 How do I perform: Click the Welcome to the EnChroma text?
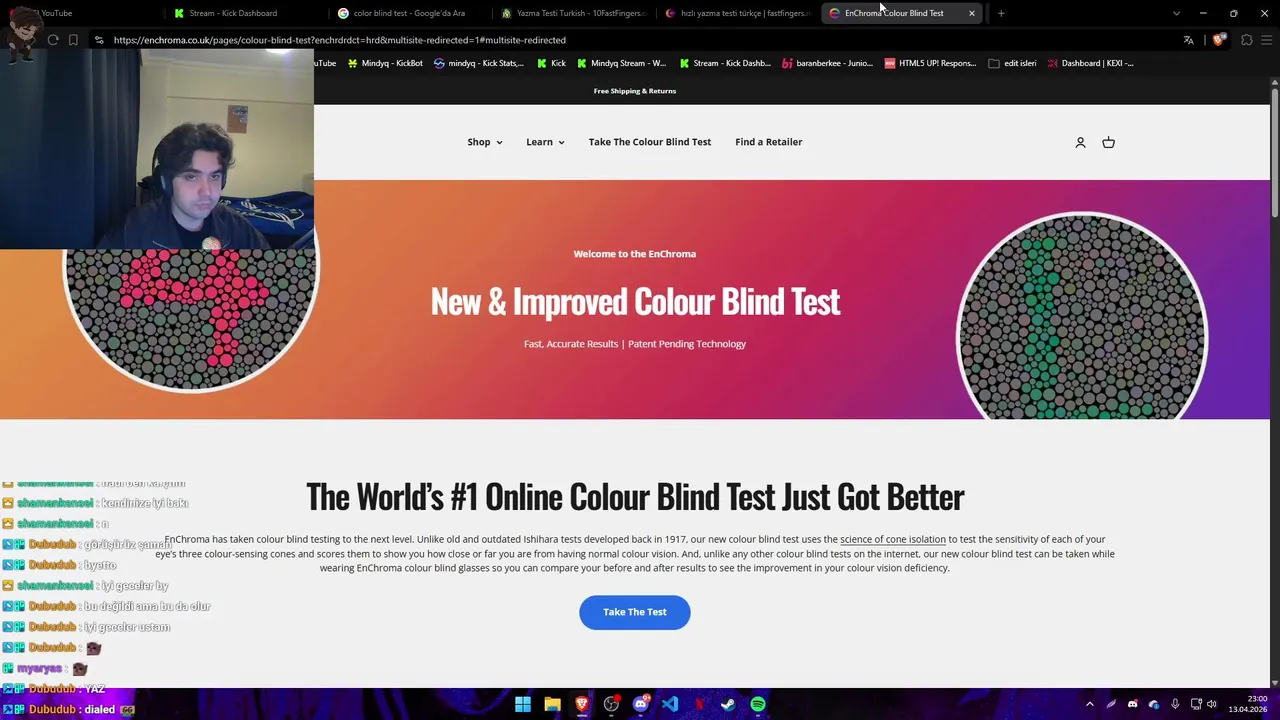[635, 254]
